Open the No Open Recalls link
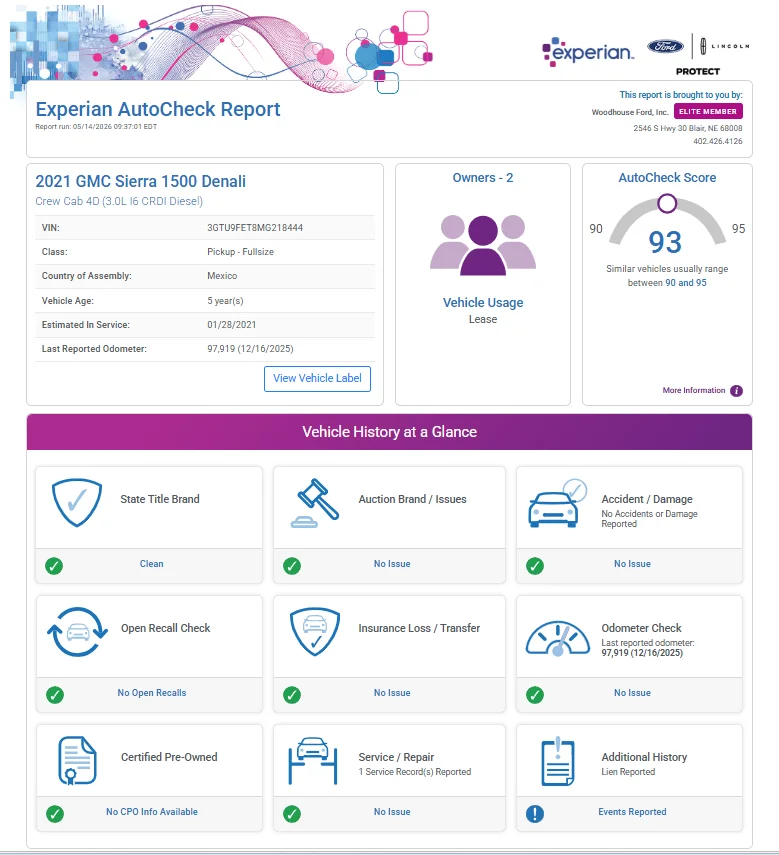The height and width of the screenshot is (855, 779). pos(152,693)
